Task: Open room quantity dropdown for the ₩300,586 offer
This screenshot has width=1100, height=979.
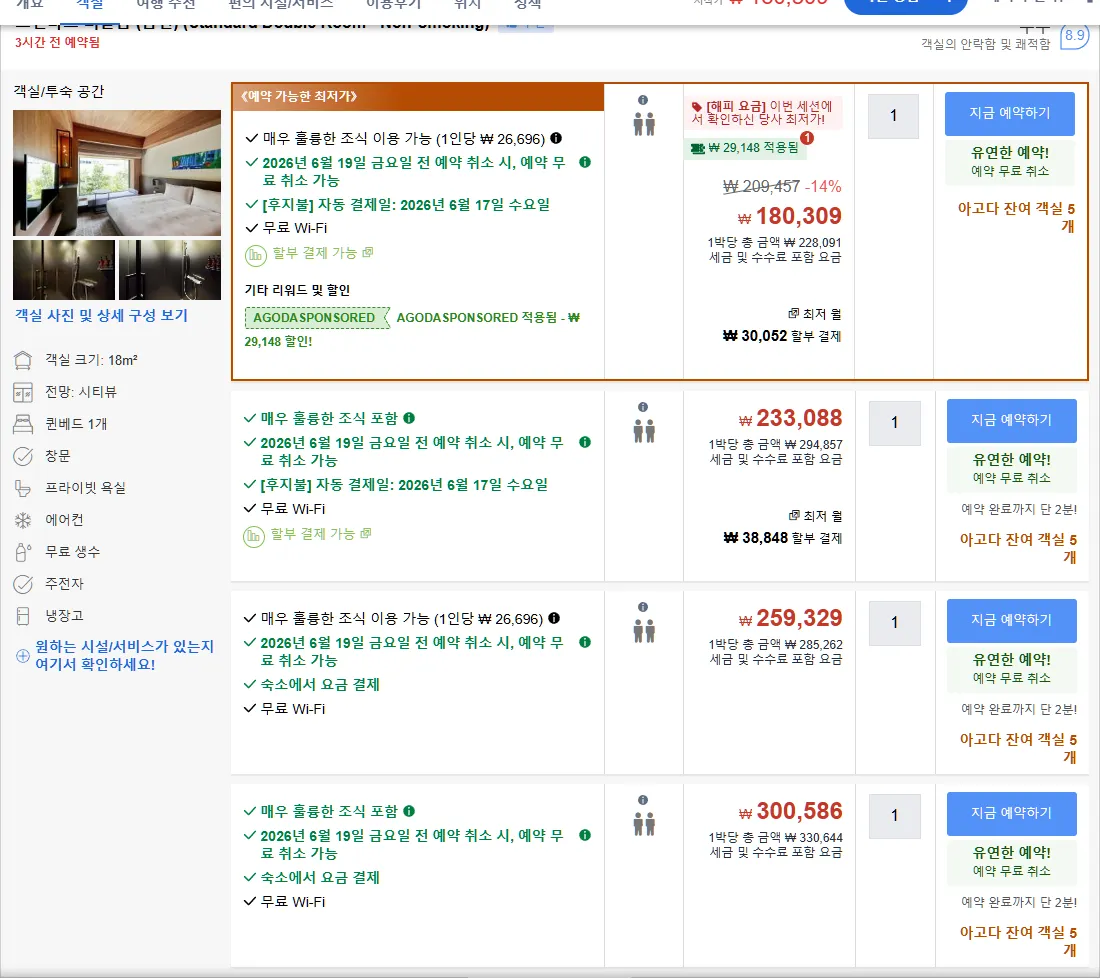Action: click(894, 816)
